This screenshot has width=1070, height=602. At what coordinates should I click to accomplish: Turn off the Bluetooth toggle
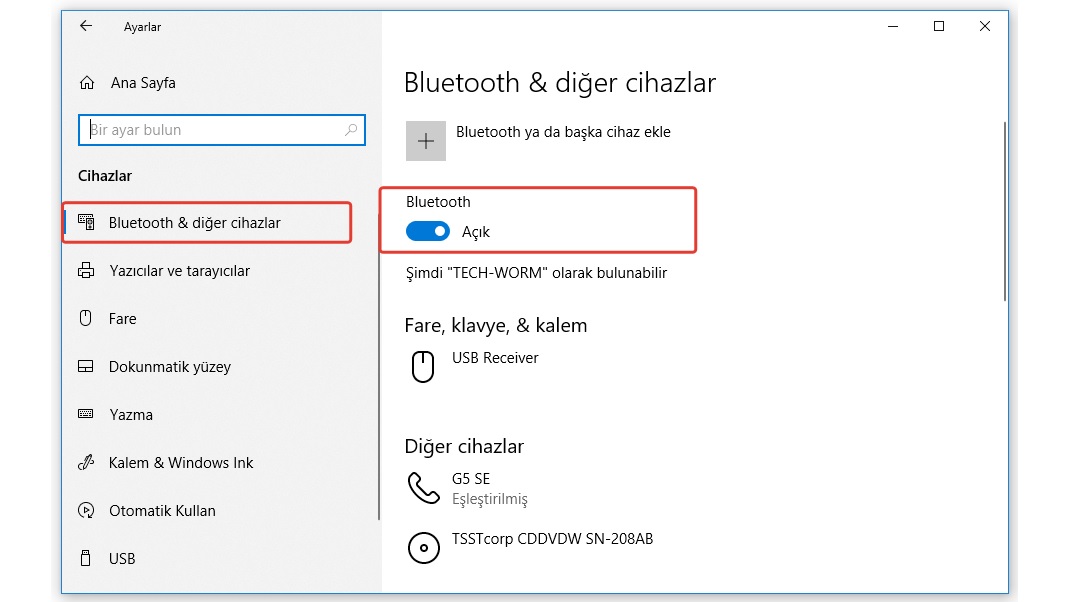[x=428, y=231]
